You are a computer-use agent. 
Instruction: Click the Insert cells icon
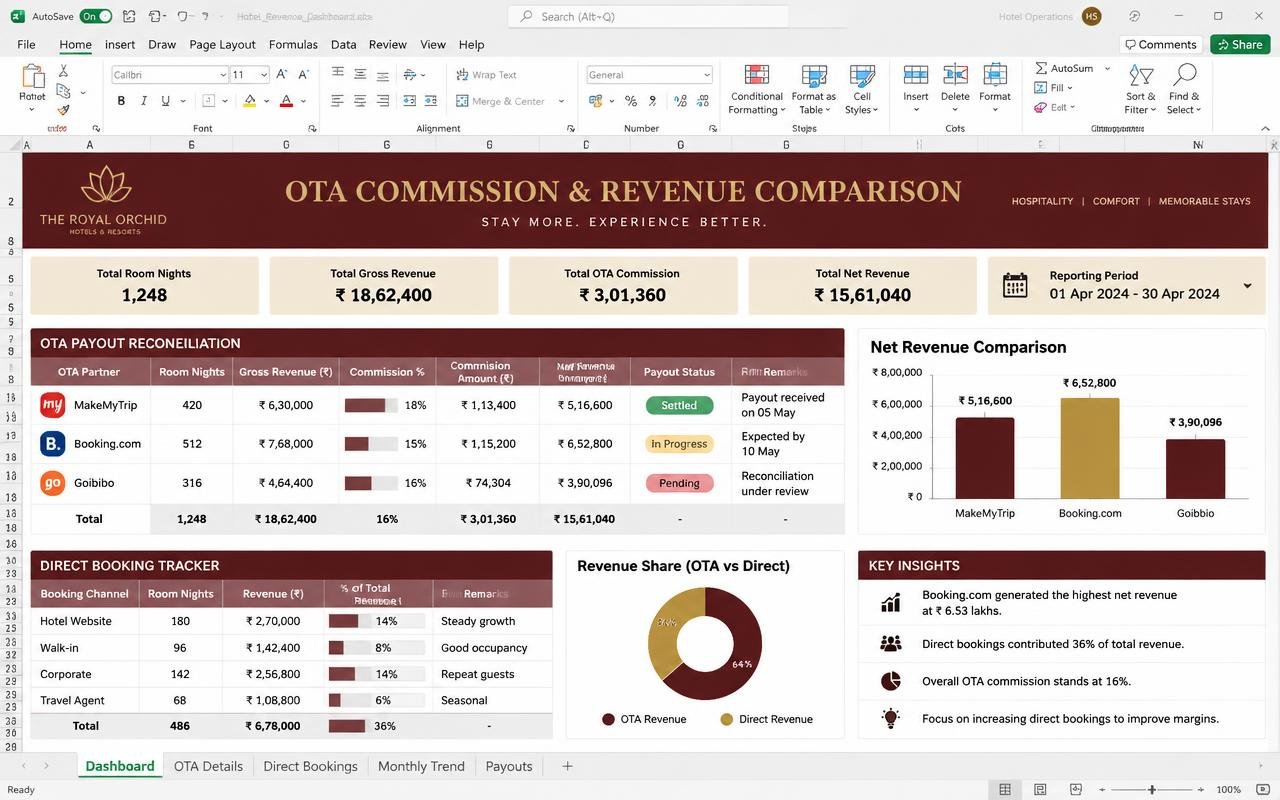pyautogui.click(x=915, y=76)
